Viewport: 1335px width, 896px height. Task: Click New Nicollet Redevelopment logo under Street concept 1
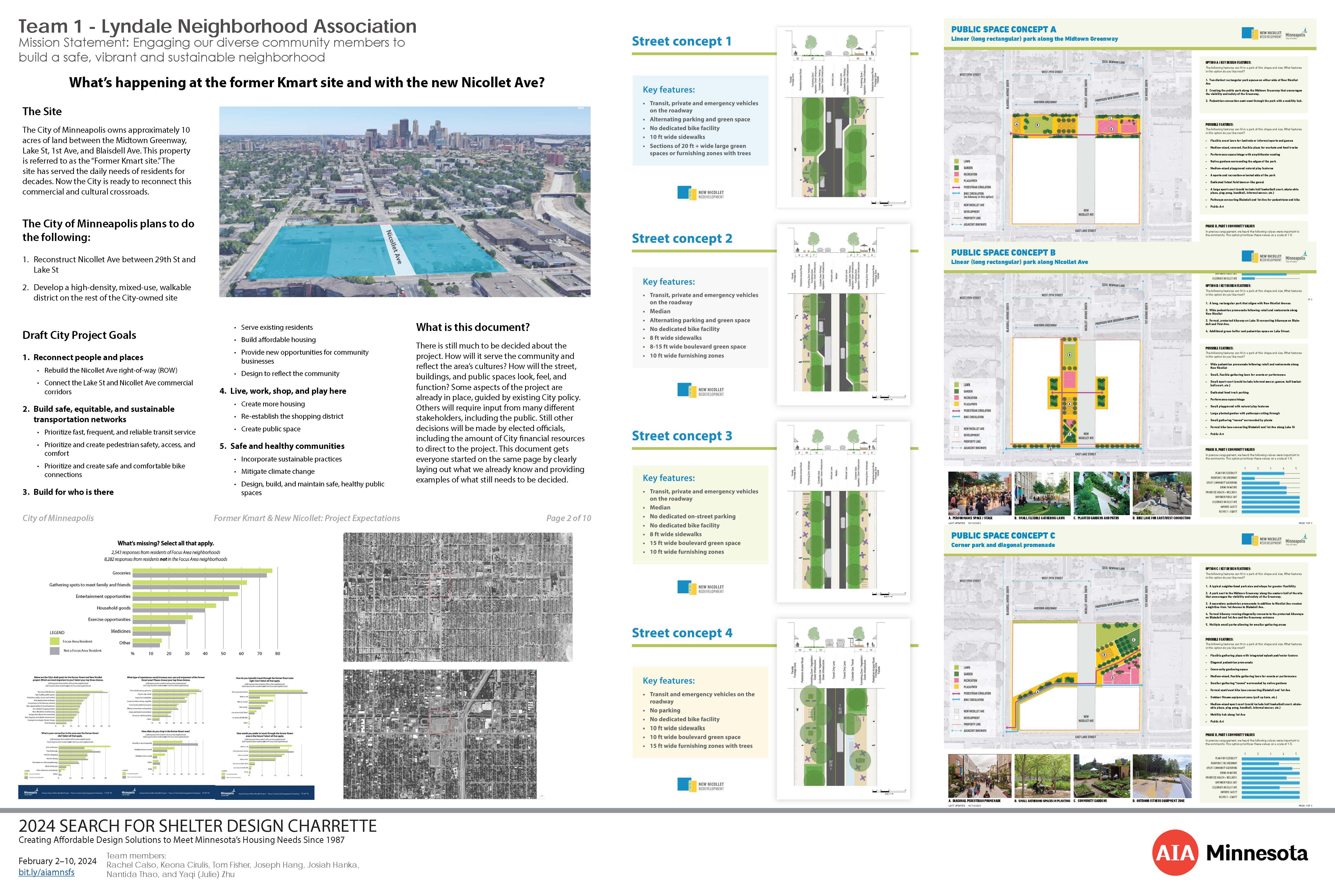(x=701, y=193)
